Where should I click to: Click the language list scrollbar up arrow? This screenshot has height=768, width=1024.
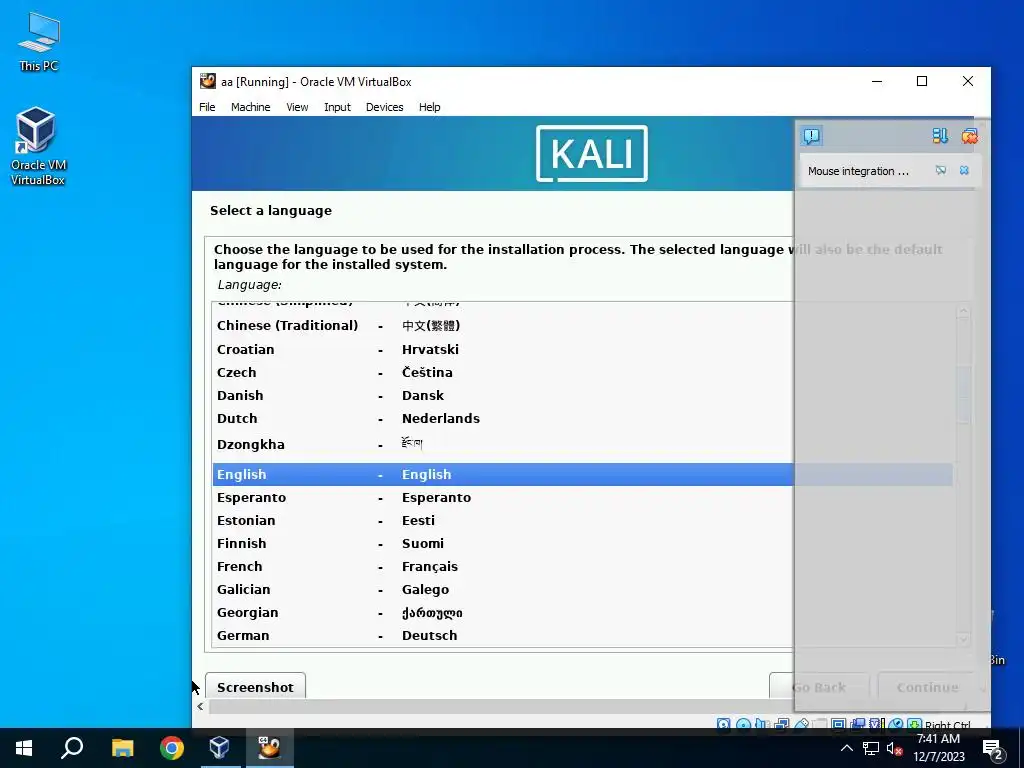963,312
